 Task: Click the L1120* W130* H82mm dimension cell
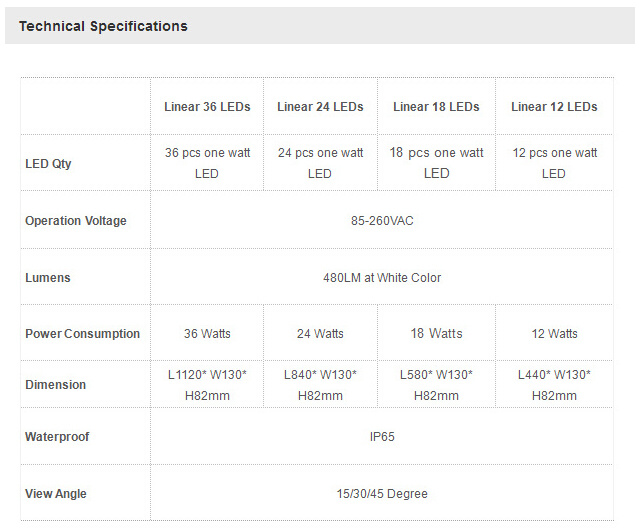[207, 385]
